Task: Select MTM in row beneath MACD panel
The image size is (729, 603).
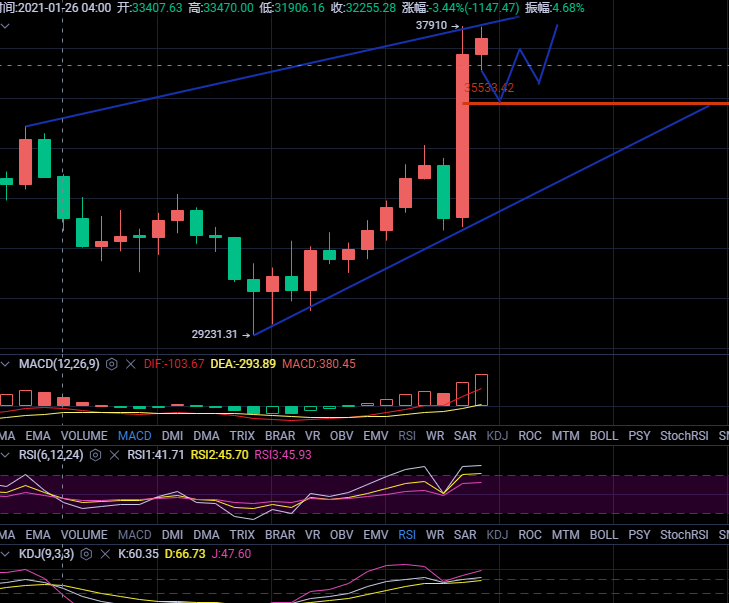Action: point(566,436)
